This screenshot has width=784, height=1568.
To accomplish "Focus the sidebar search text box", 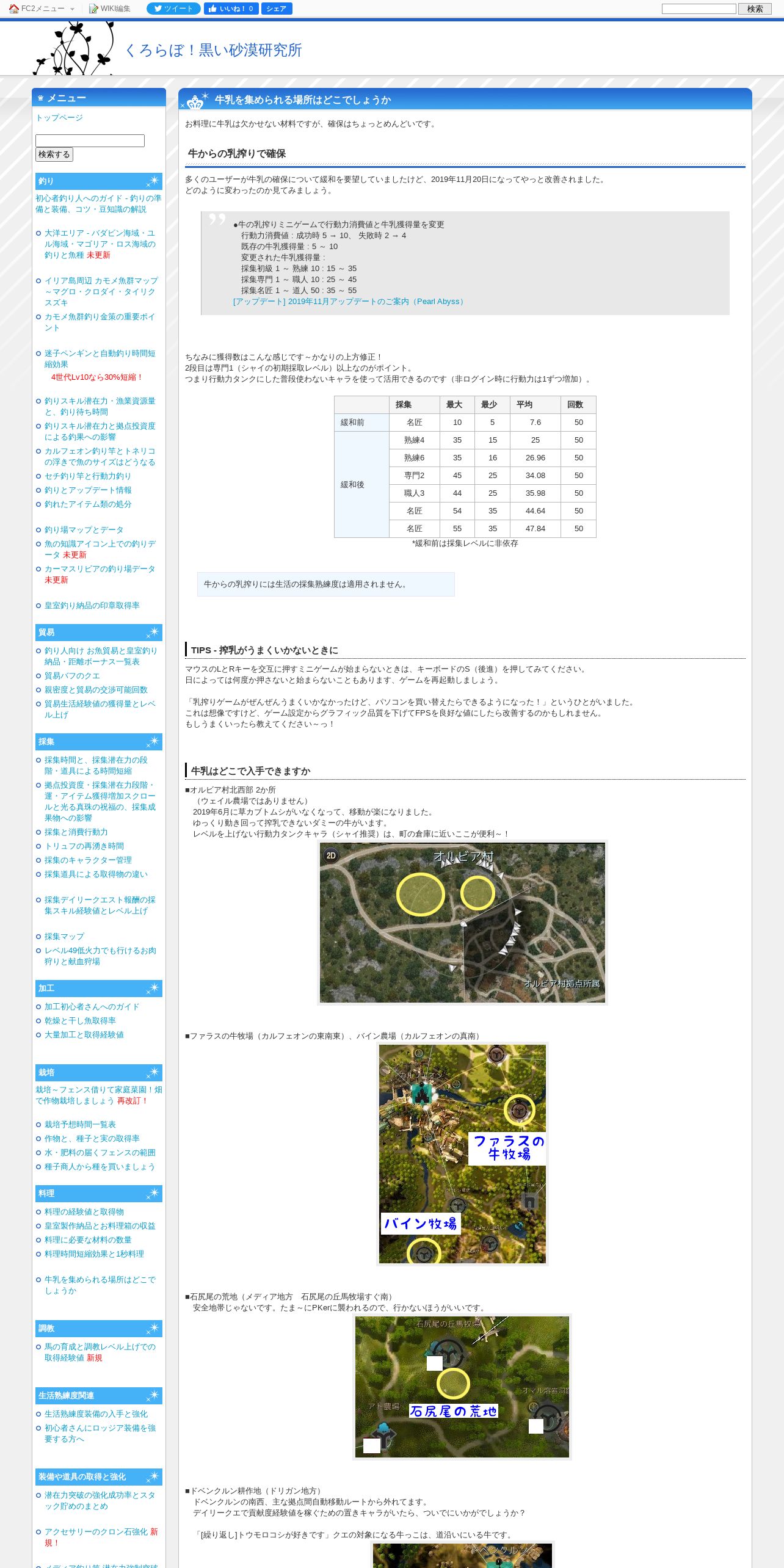I will point(90,140).
